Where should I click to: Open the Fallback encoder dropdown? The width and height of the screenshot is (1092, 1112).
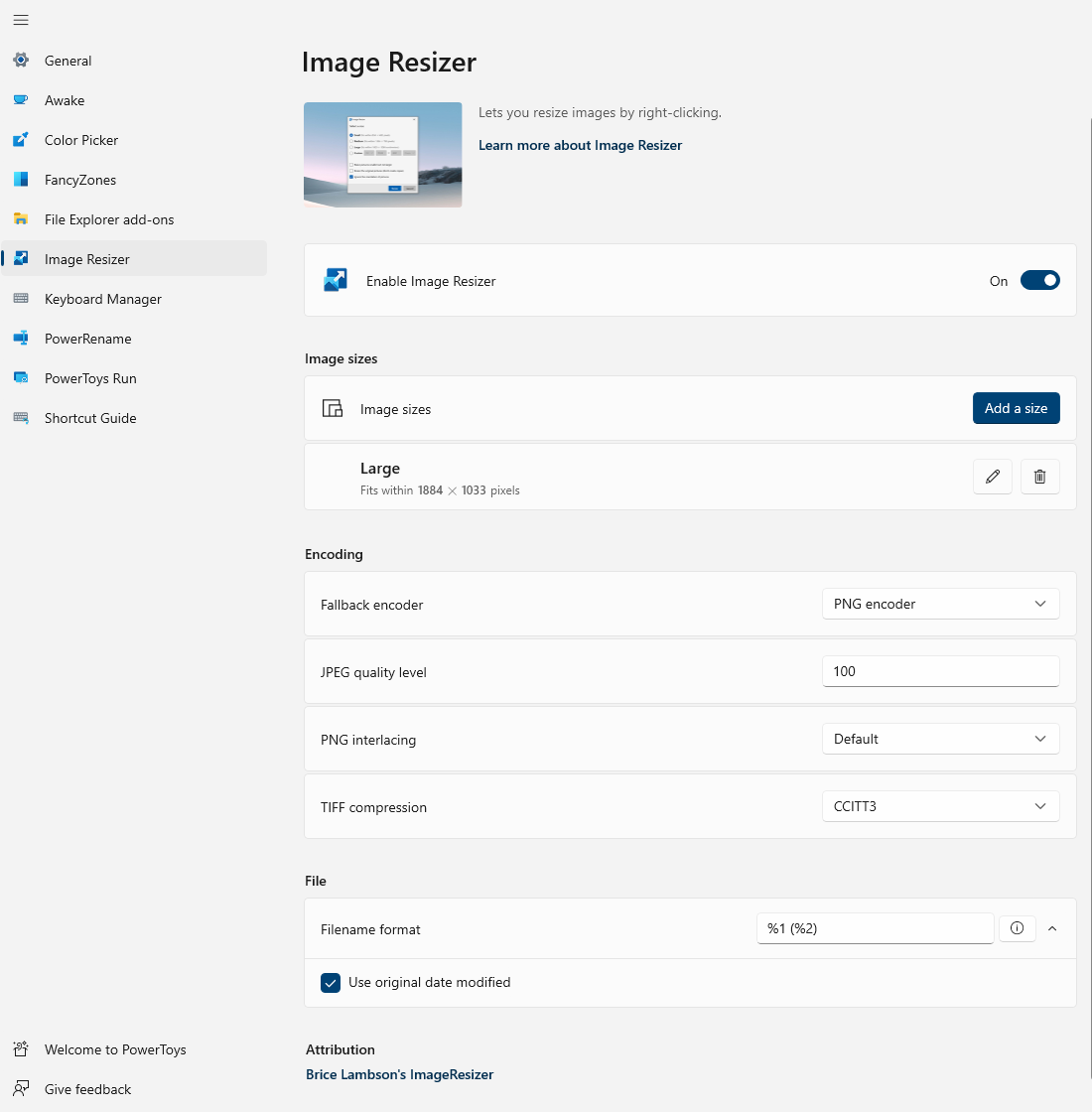point(940,604)
